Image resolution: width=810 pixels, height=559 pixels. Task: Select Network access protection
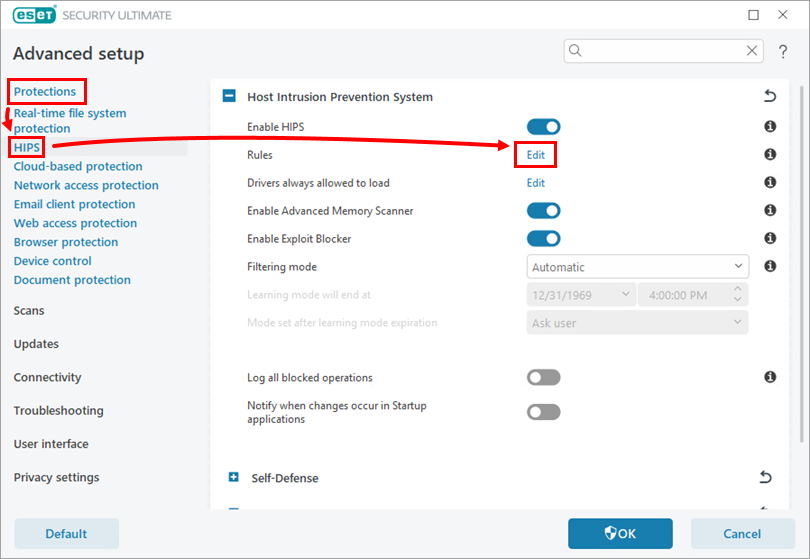(x=86, y=185)
